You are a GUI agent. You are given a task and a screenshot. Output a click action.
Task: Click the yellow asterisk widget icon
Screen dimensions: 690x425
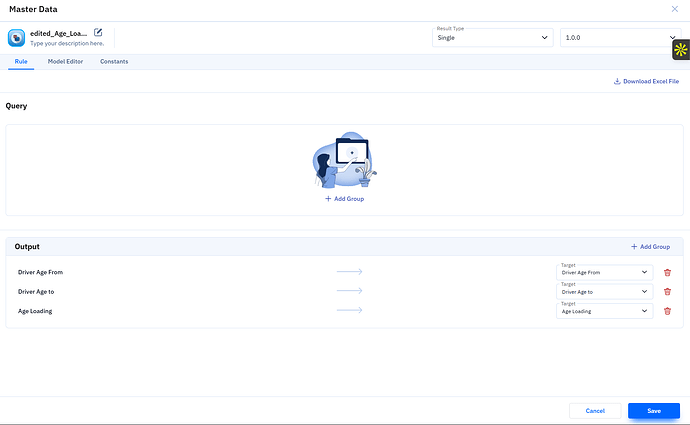(681, 50)
